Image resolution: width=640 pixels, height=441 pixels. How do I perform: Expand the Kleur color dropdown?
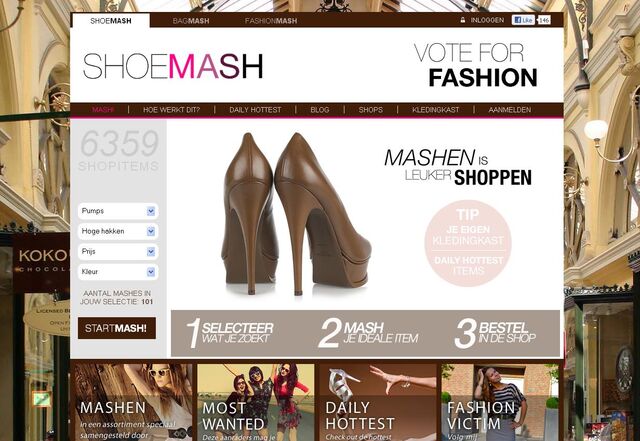(118, 272)
